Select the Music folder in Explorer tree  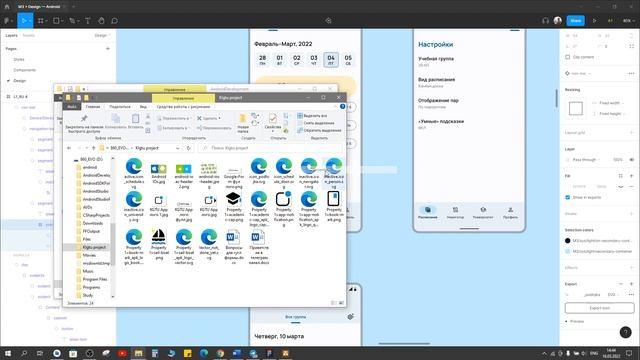pos(88,271)
